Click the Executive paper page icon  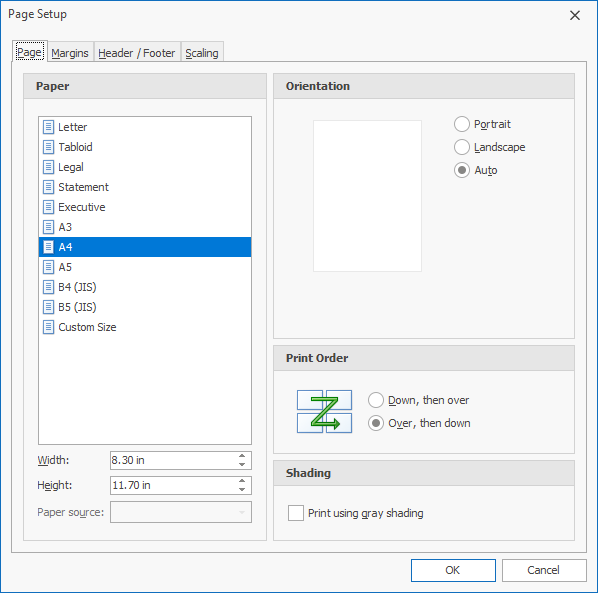(x=48, y=207)
